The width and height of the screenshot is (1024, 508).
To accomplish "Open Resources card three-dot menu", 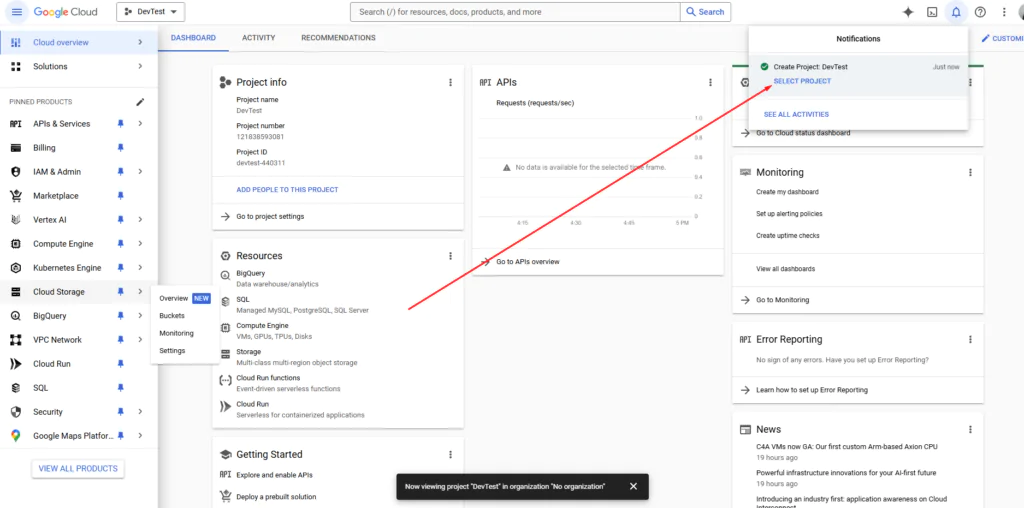I will point(450,256).
